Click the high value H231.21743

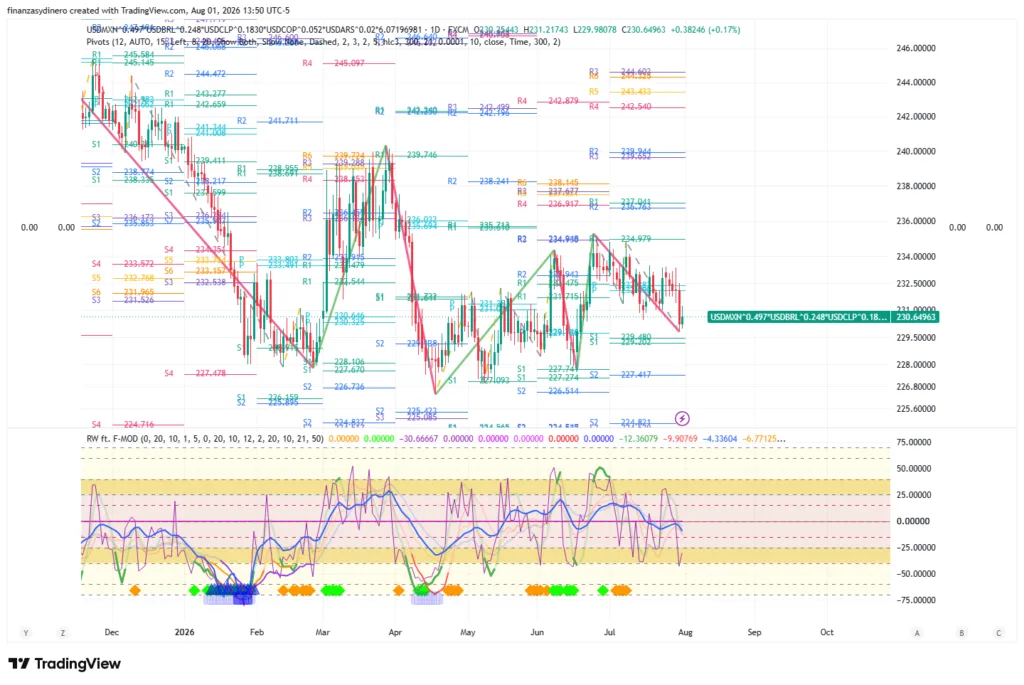pyautogui.click(x=547, y=29)
